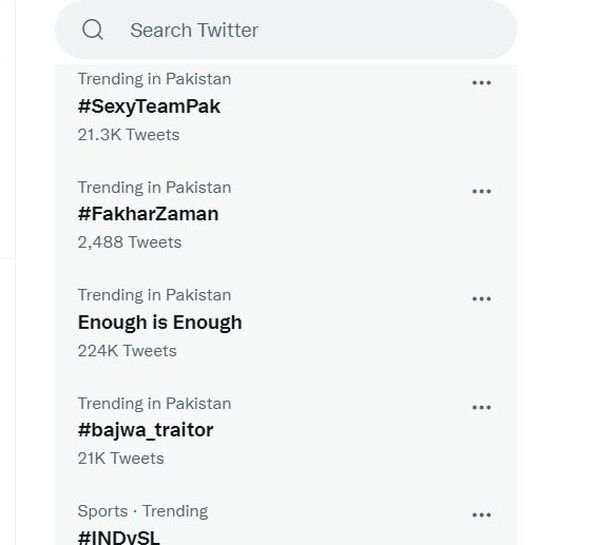Open more options for Enough is Enough trend

click(x=481, y=299)
